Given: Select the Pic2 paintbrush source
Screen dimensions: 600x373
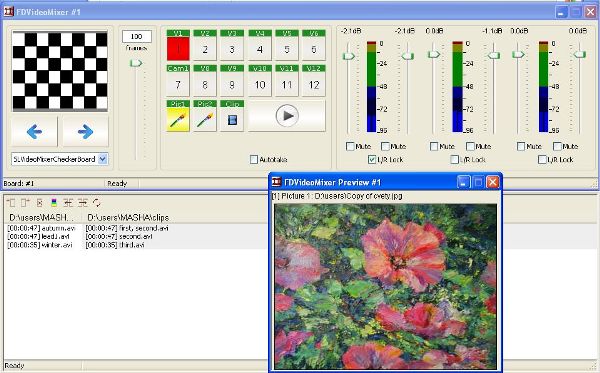Looking at the screenshot, I should 205,116.
